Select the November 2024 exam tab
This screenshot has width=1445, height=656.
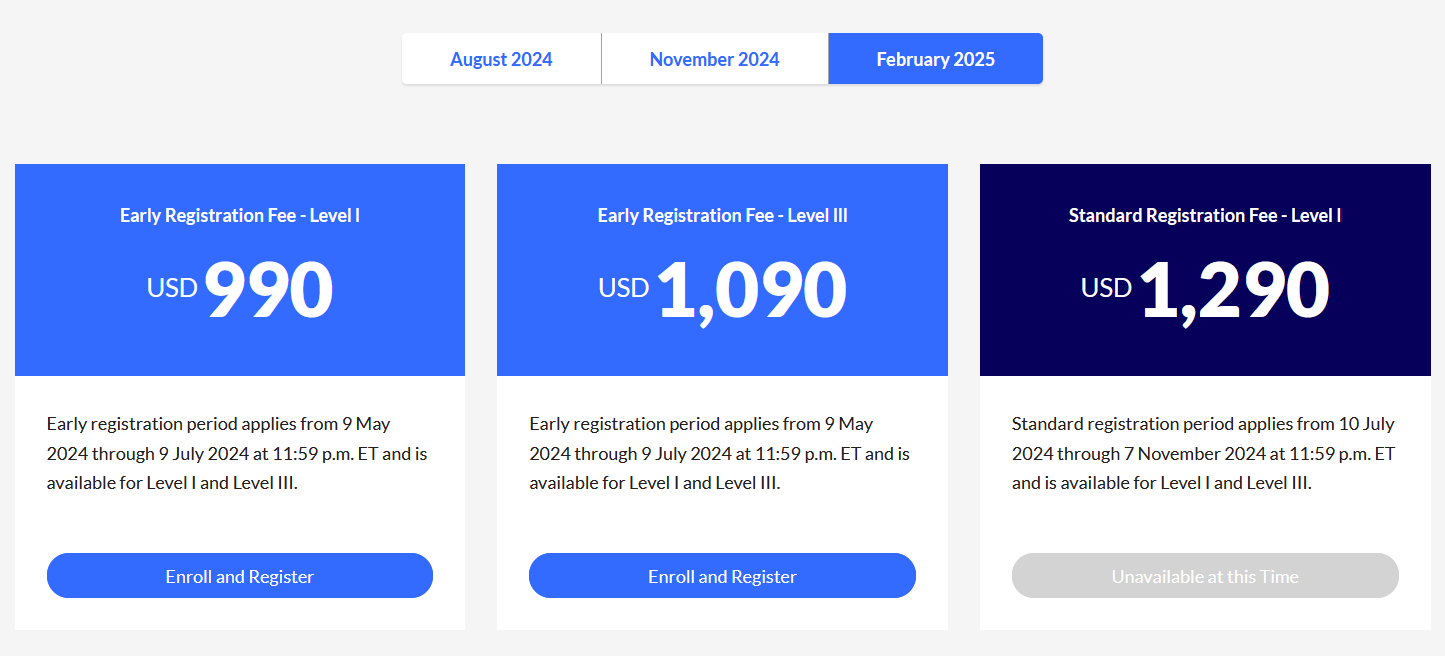tap(714, 59)
